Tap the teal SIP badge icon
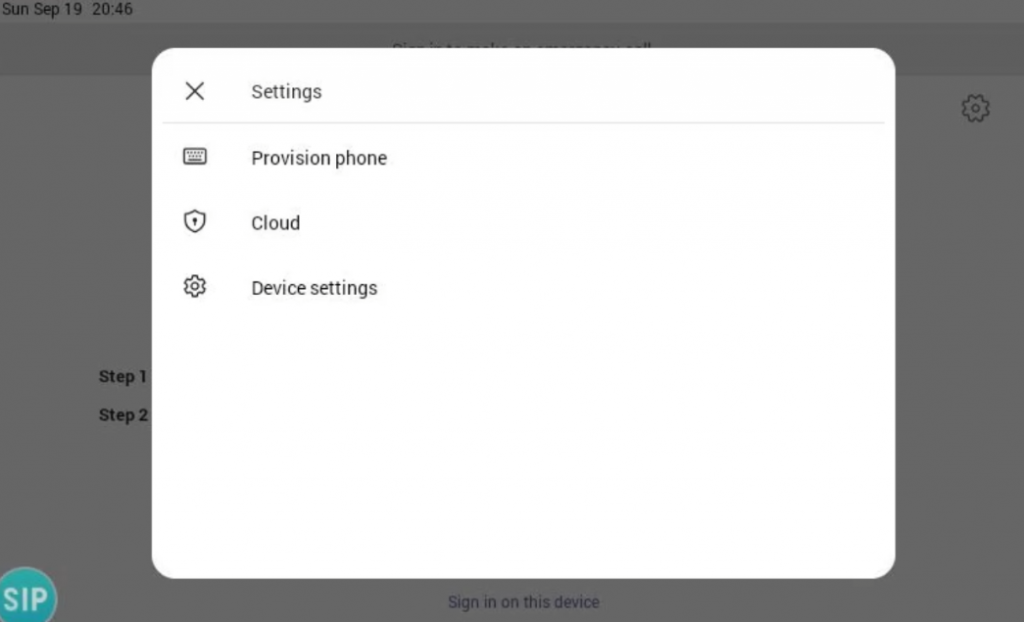Viewport: 1024px width, 622px height. [x=27, y=596]
